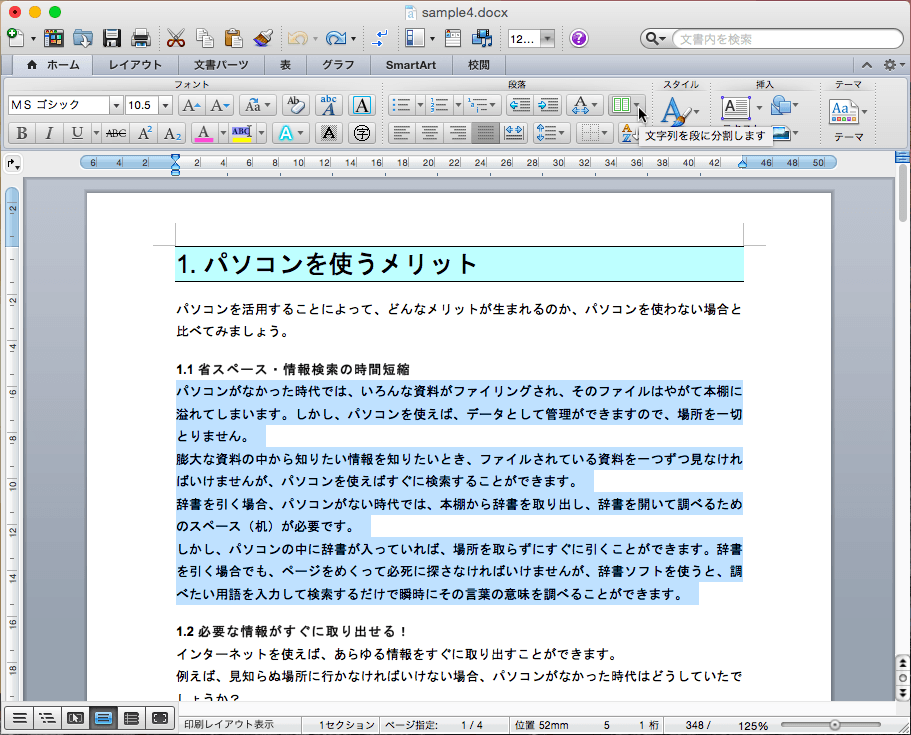Switch to draft view in bottom bar

click(x=19, y=719)
